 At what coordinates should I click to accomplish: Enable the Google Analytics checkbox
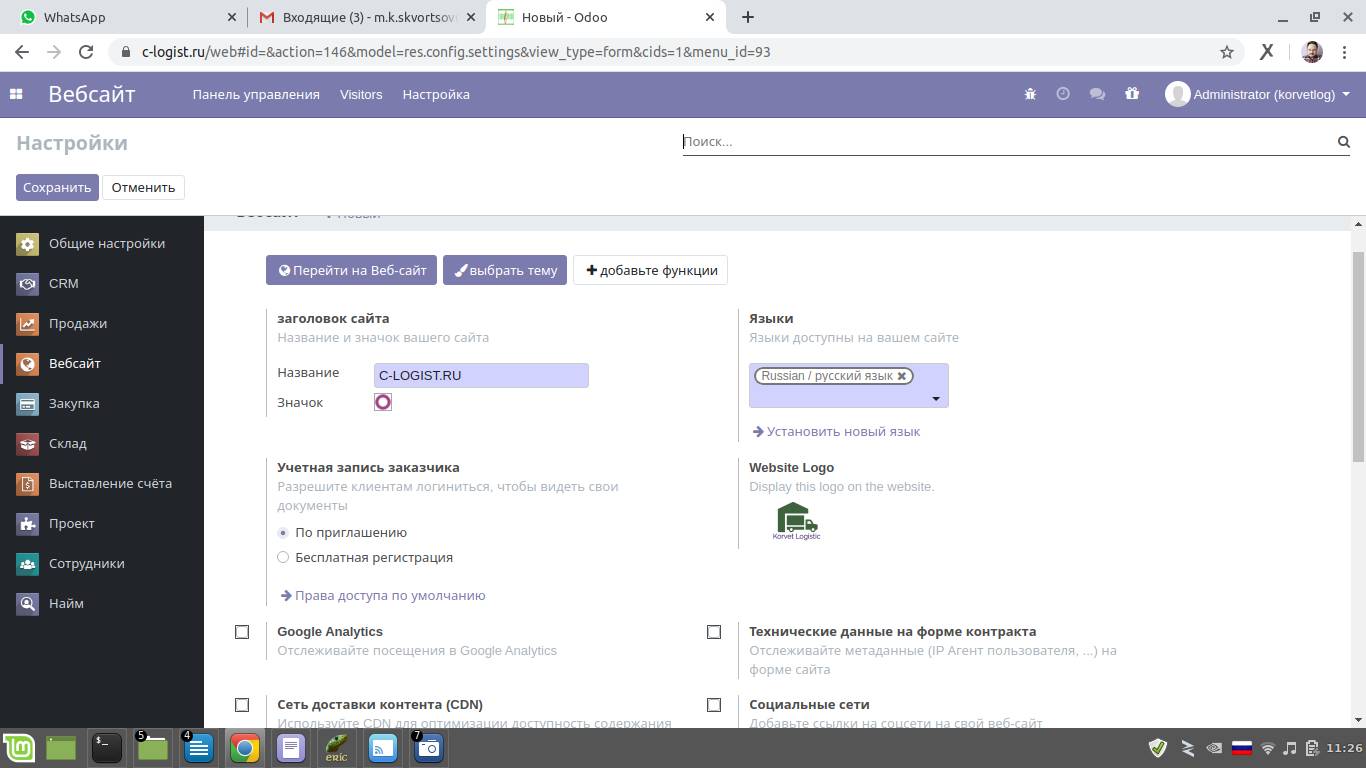pyautogui.click(x=242, y=632)
